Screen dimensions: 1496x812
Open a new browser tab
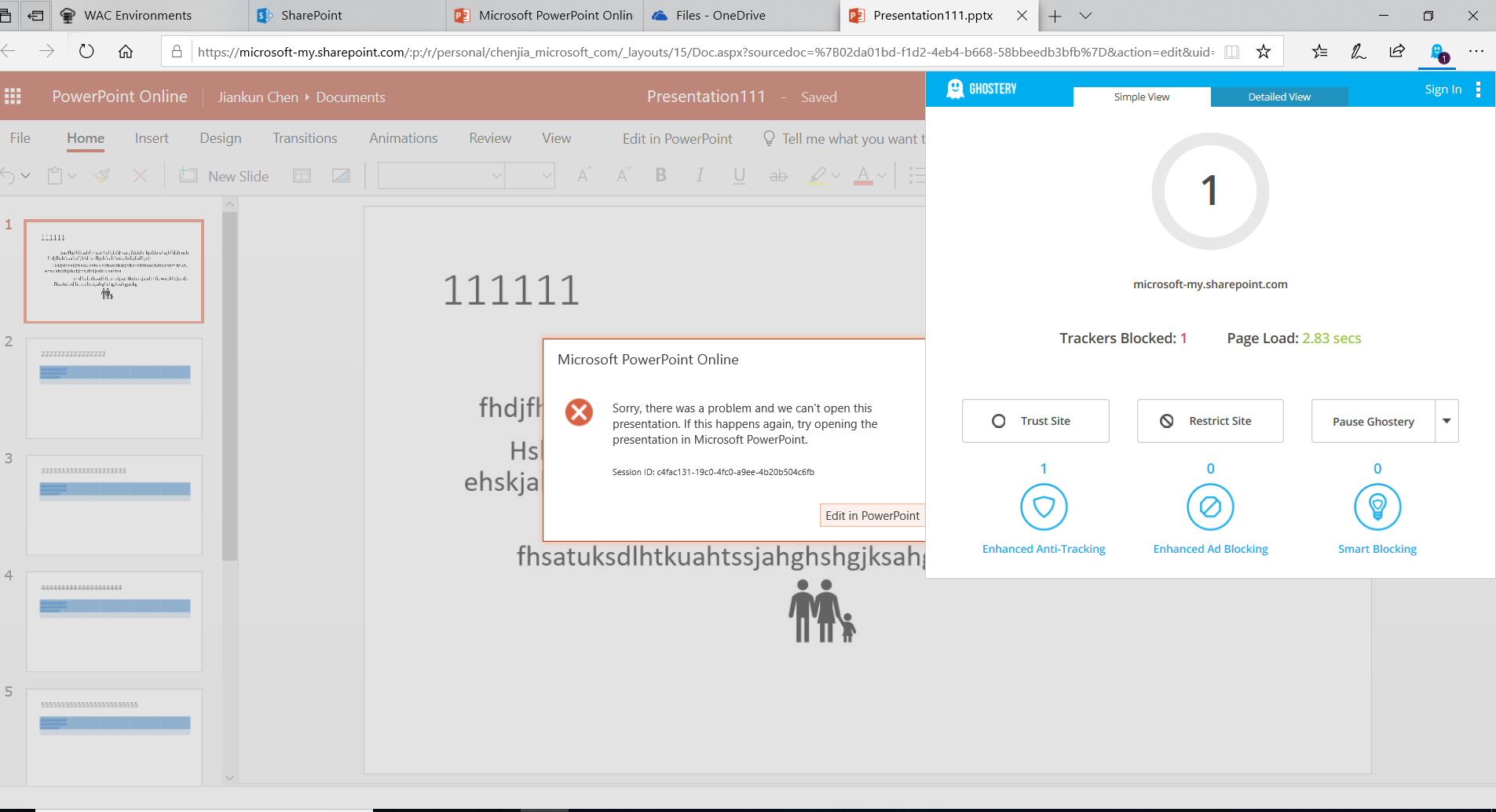pos(1055,16)
